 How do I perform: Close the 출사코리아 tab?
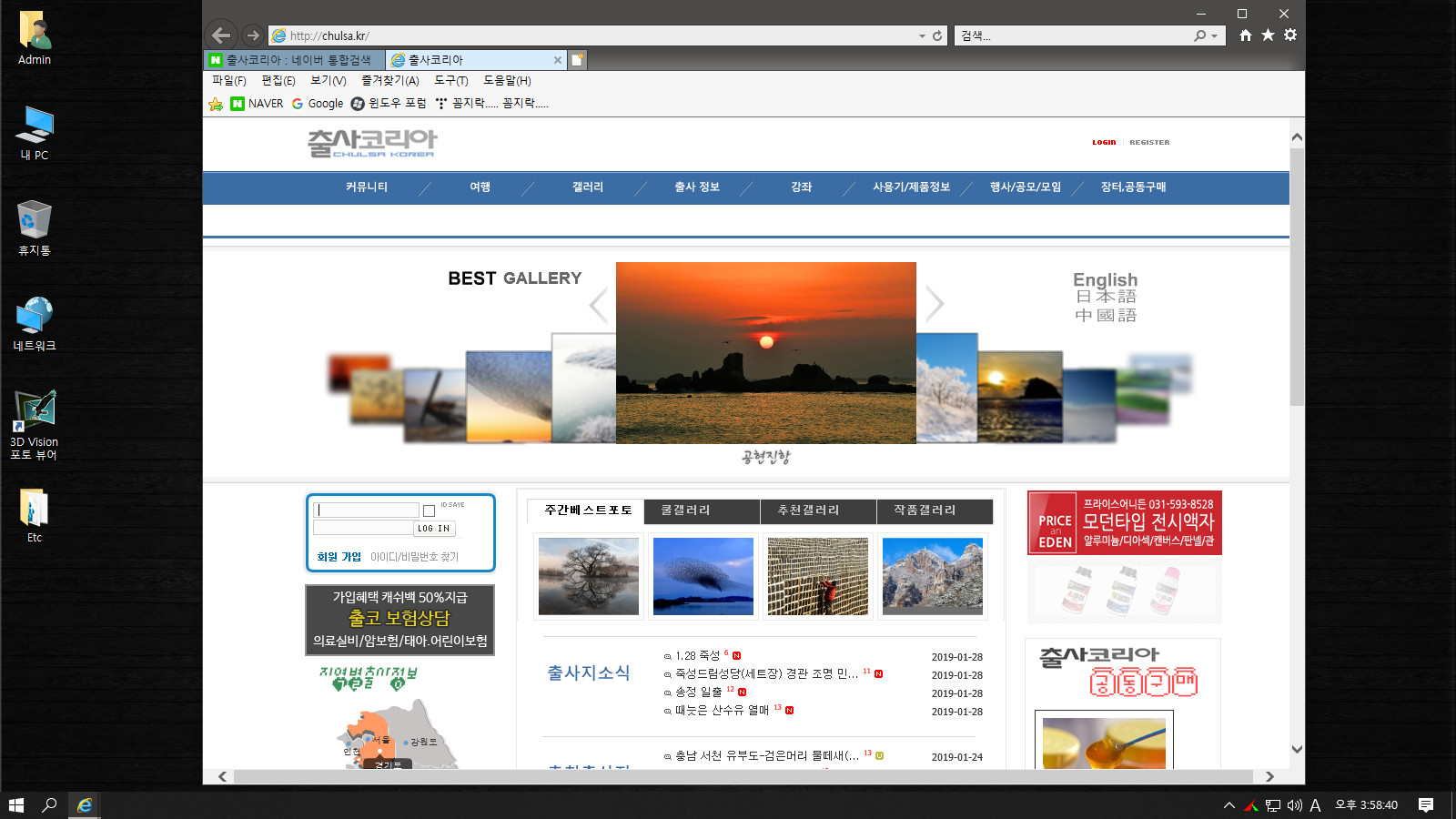tap(558, 60)
